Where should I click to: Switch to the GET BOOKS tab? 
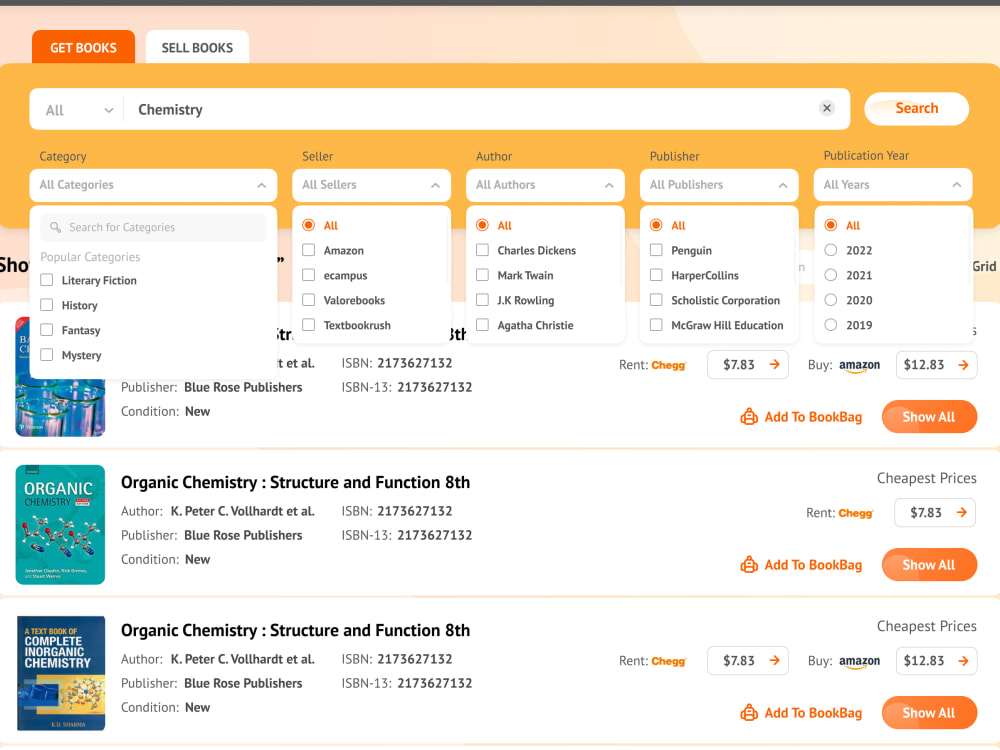[x=84, y=47]
